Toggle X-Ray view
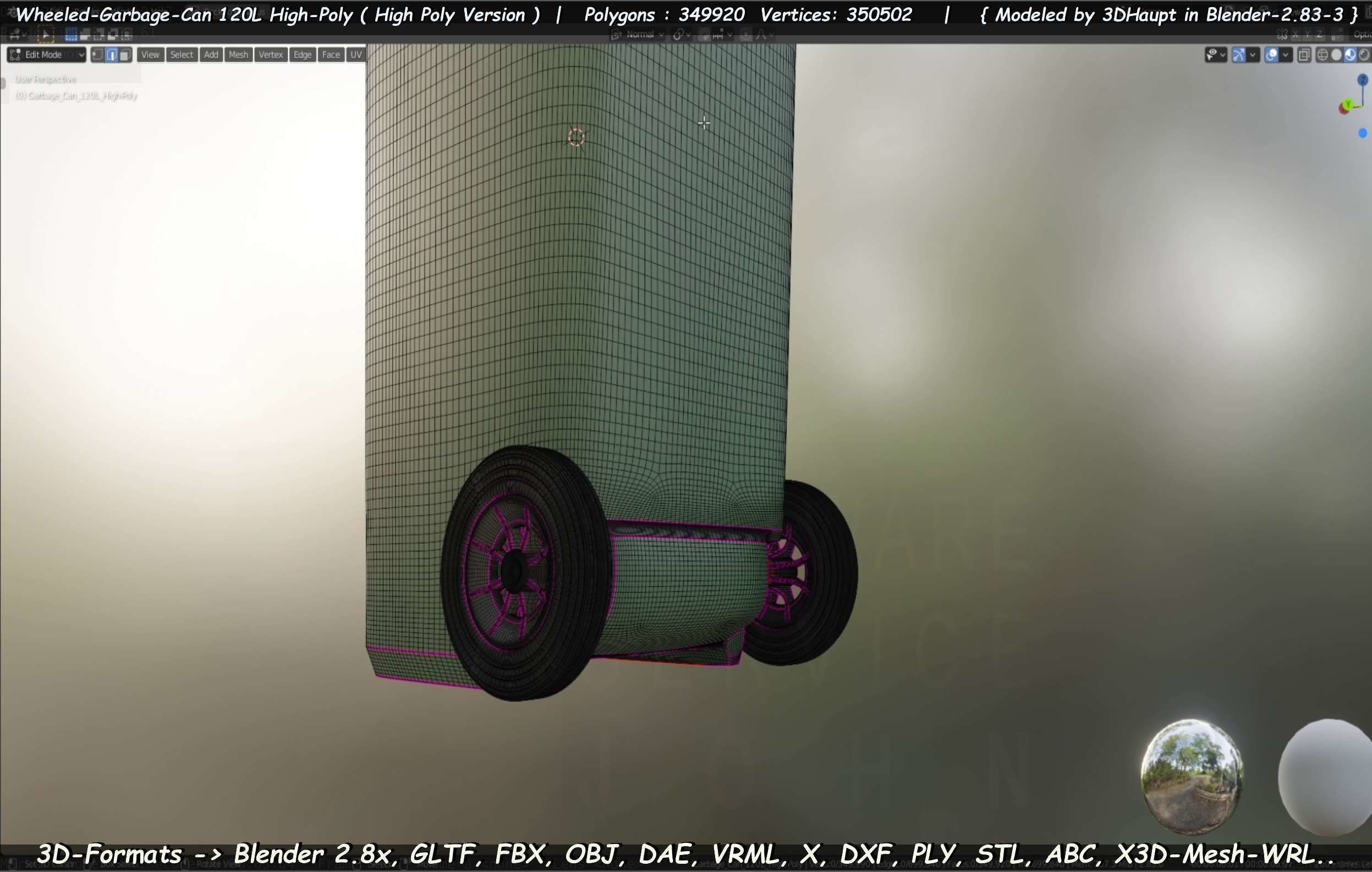The image size is (1372, 872). [x=1304, y=54]
